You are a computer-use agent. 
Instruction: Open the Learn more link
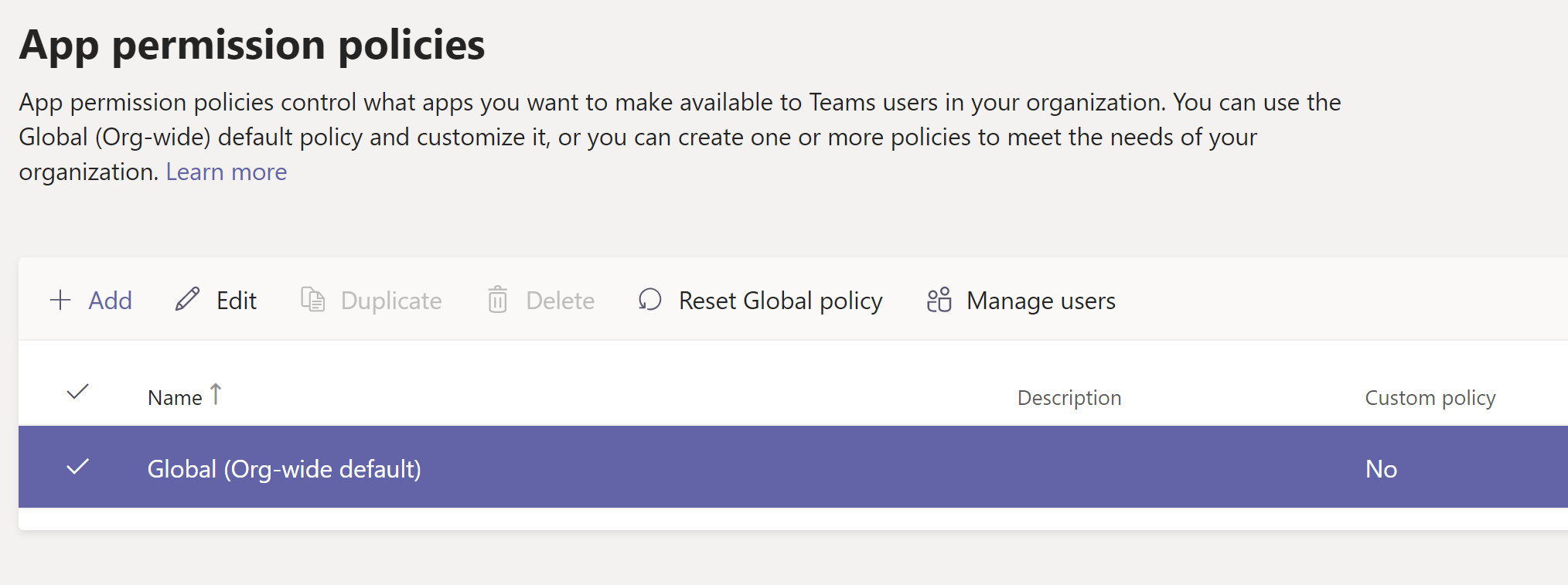pyautogui.click(x=226, y=172)
